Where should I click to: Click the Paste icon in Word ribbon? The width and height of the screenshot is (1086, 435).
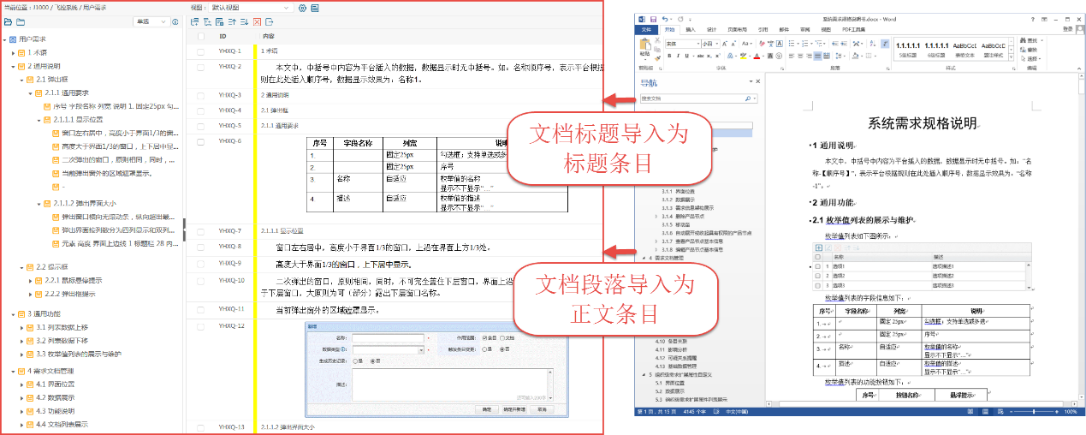click(644, 49)
